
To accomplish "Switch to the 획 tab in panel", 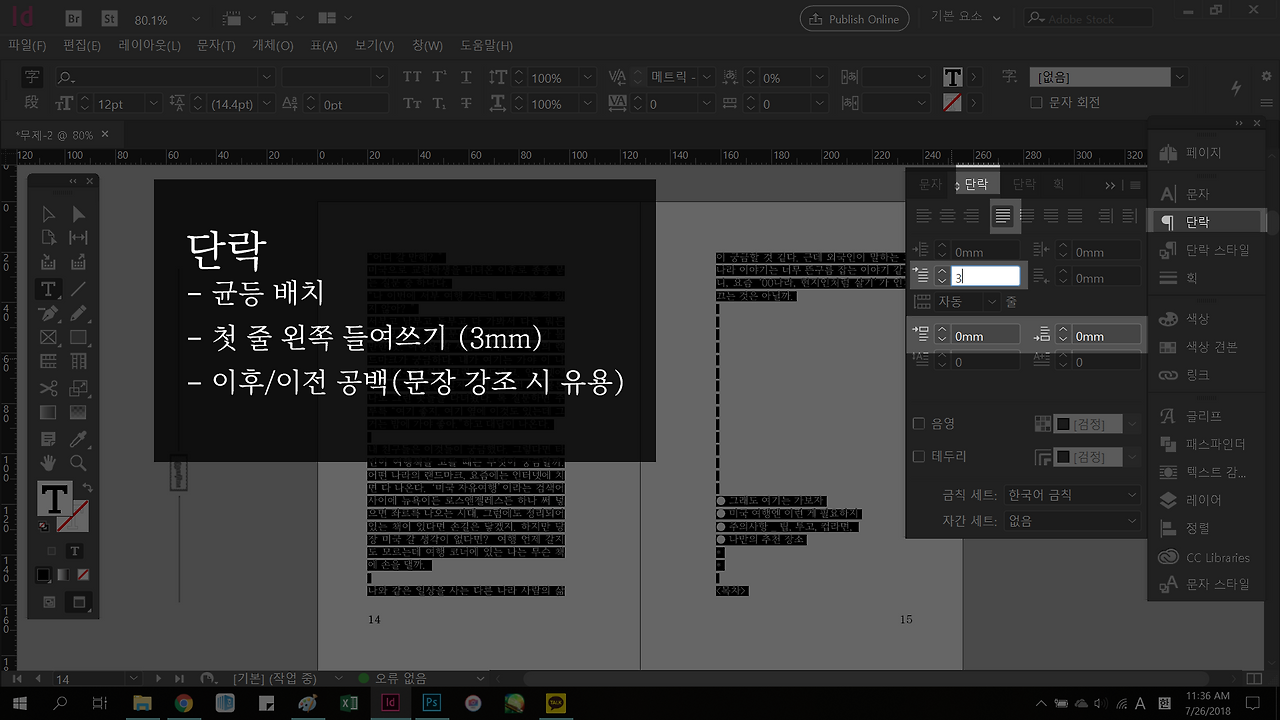I will point(1059,185).
